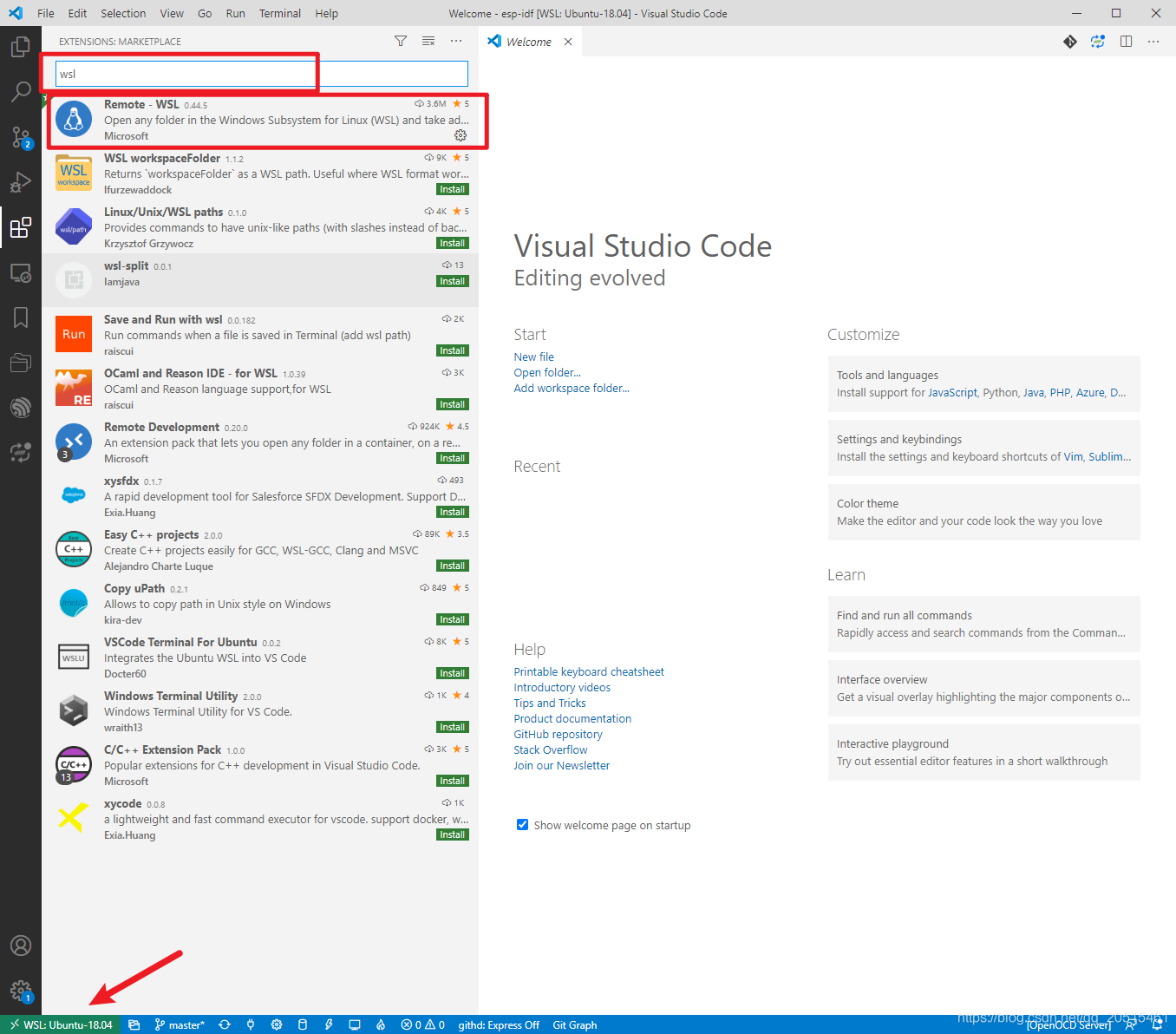Click the Open folder... link
The image size is (1176, 1034).
pos(547,373)
